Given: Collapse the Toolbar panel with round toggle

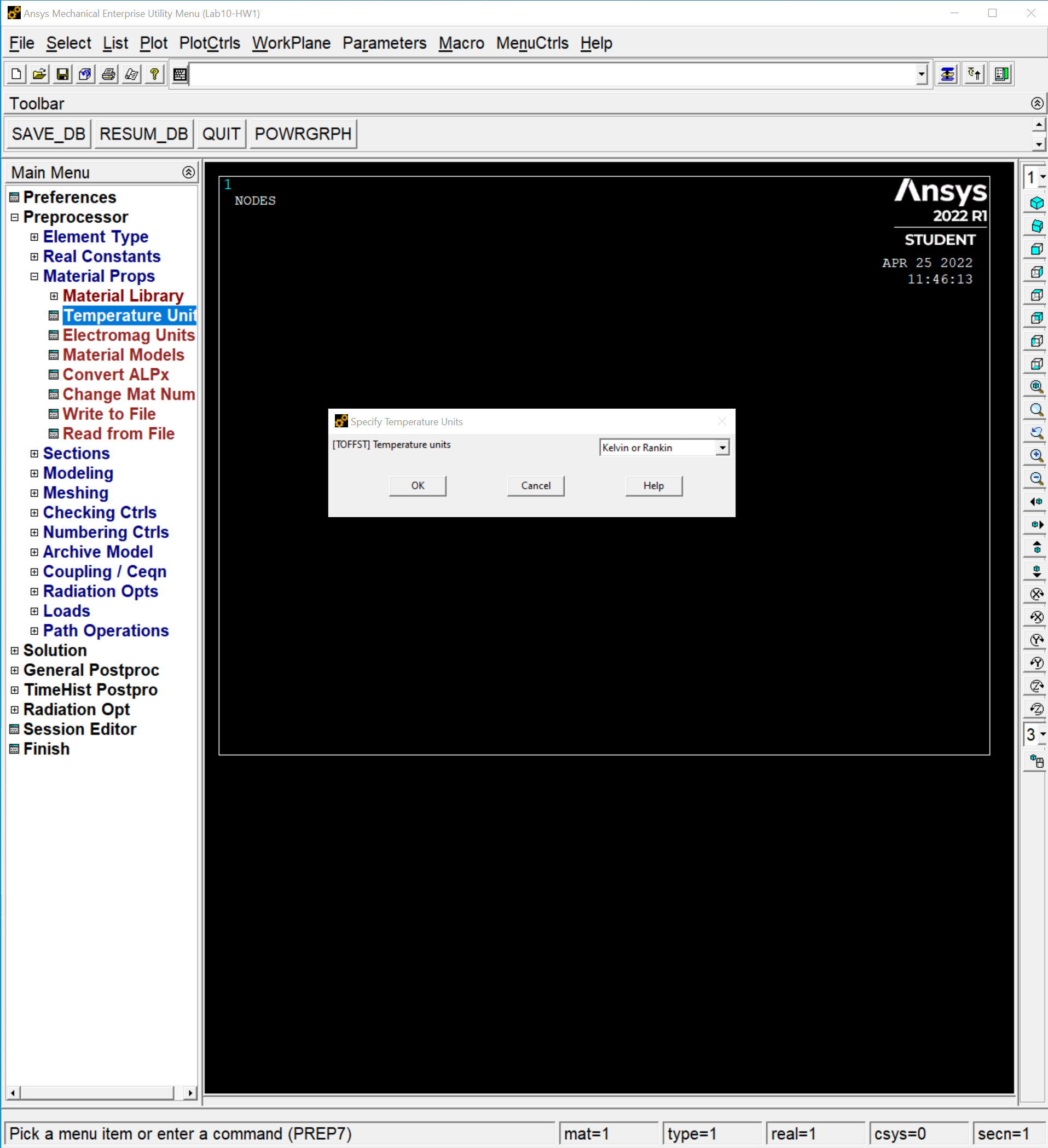Looking at the screenshot, I should coord(1037,103).
